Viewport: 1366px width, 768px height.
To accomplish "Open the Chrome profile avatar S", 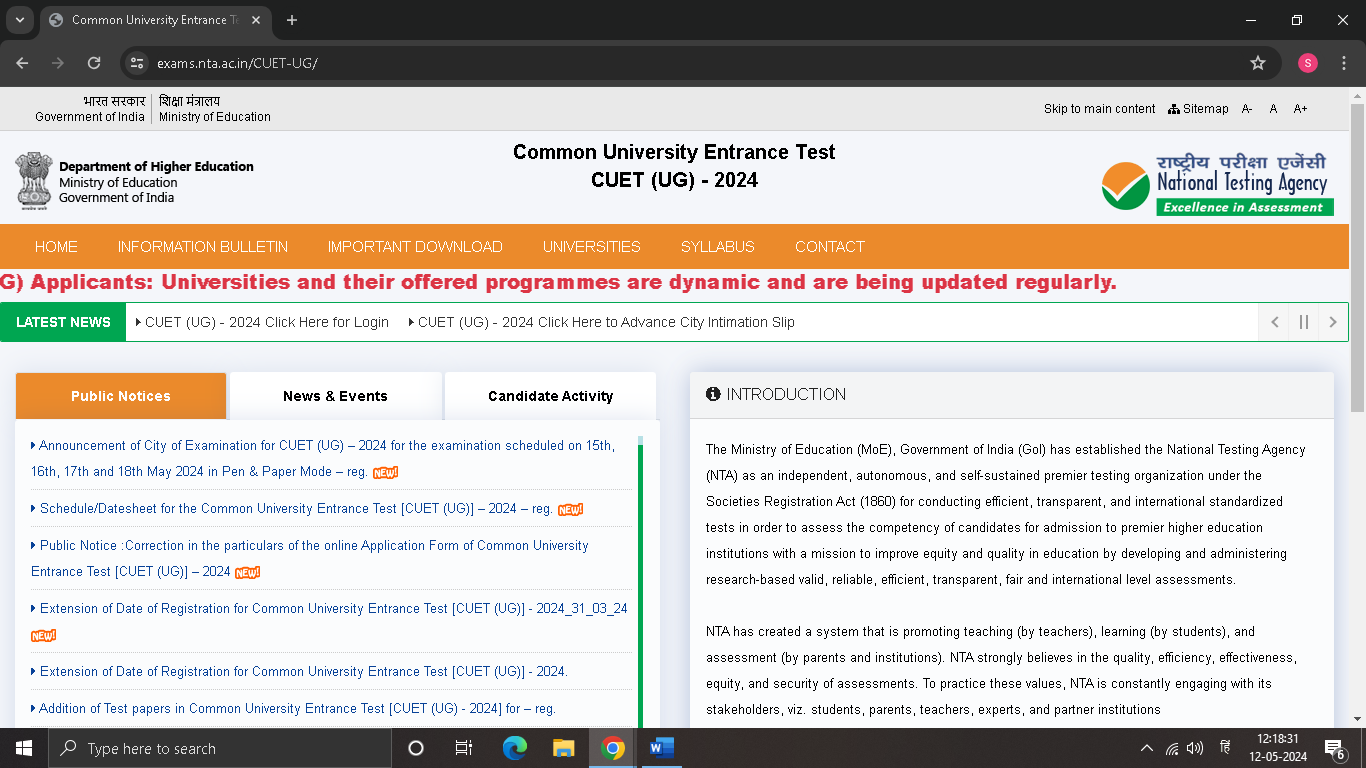I will tap(1308, 63).
